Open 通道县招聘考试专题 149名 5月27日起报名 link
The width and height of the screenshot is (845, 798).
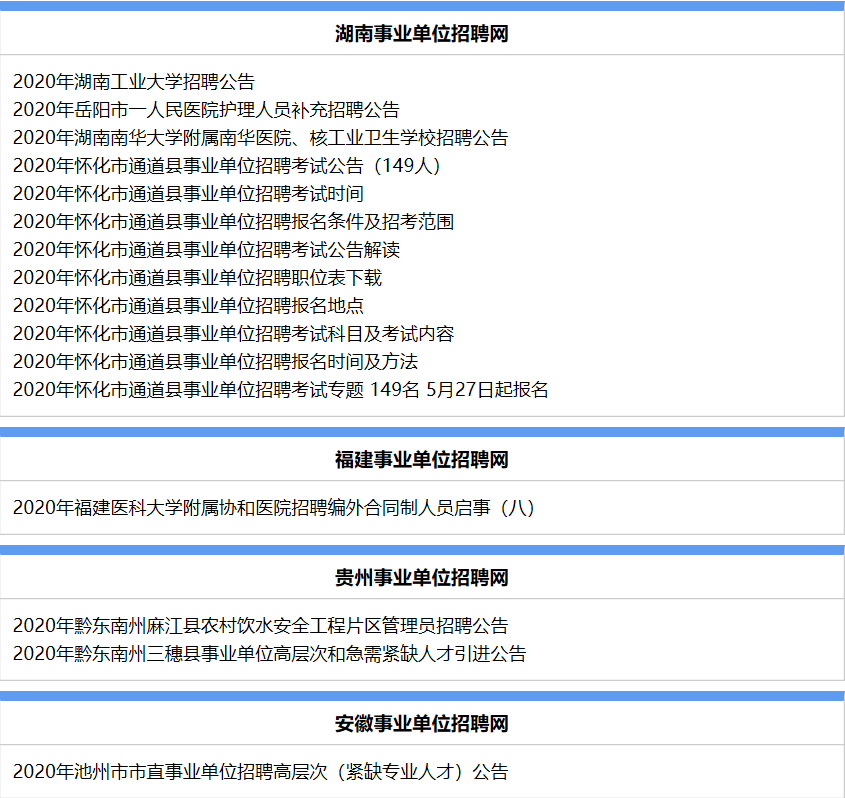[x=281, y=390]
